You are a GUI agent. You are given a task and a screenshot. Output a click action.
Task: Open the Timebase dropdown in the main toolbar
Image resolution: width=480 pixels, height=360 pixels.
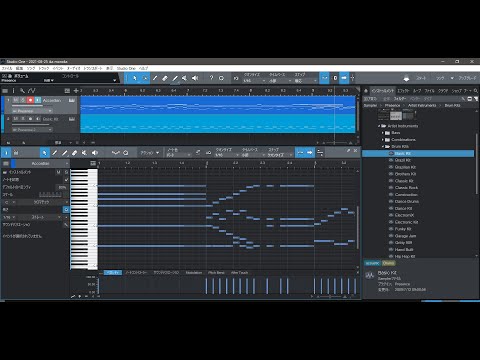point(280,81)
